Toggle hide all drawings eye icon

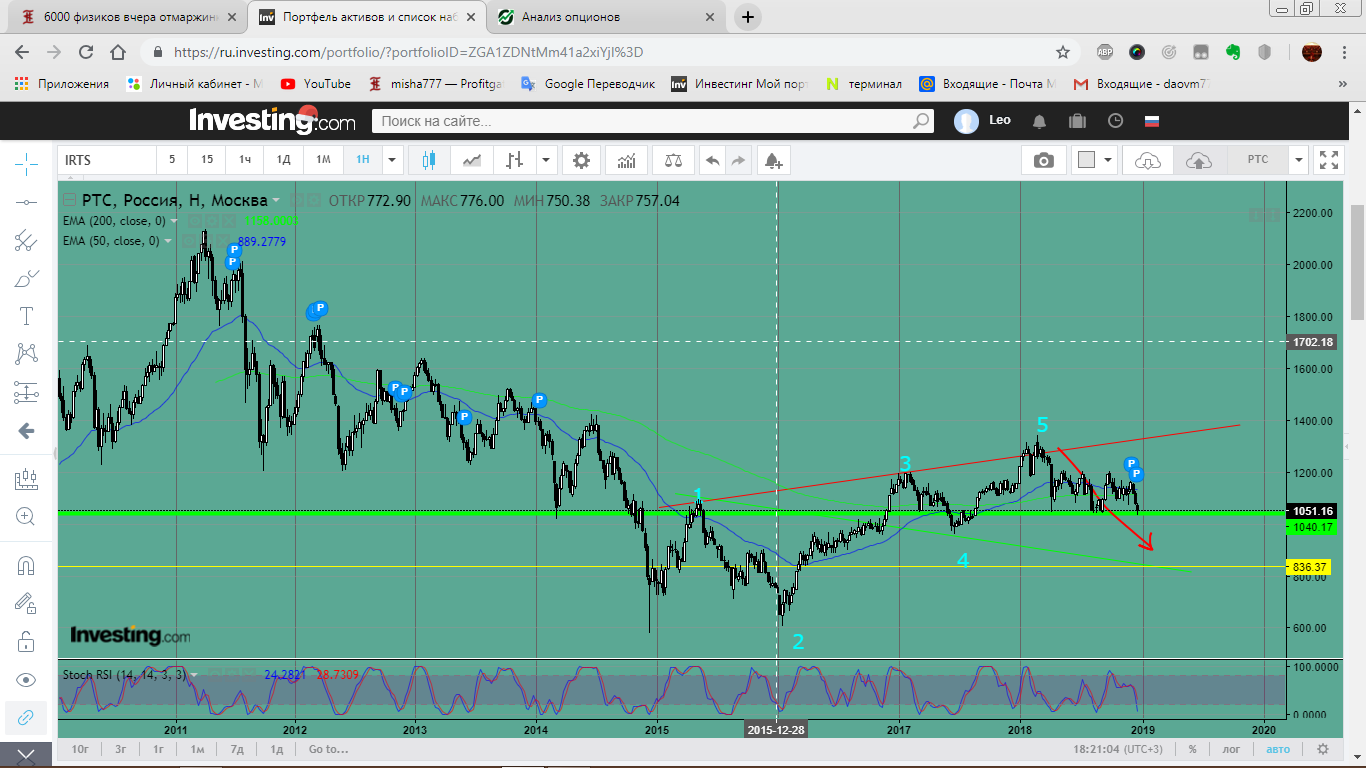point(26,680)
